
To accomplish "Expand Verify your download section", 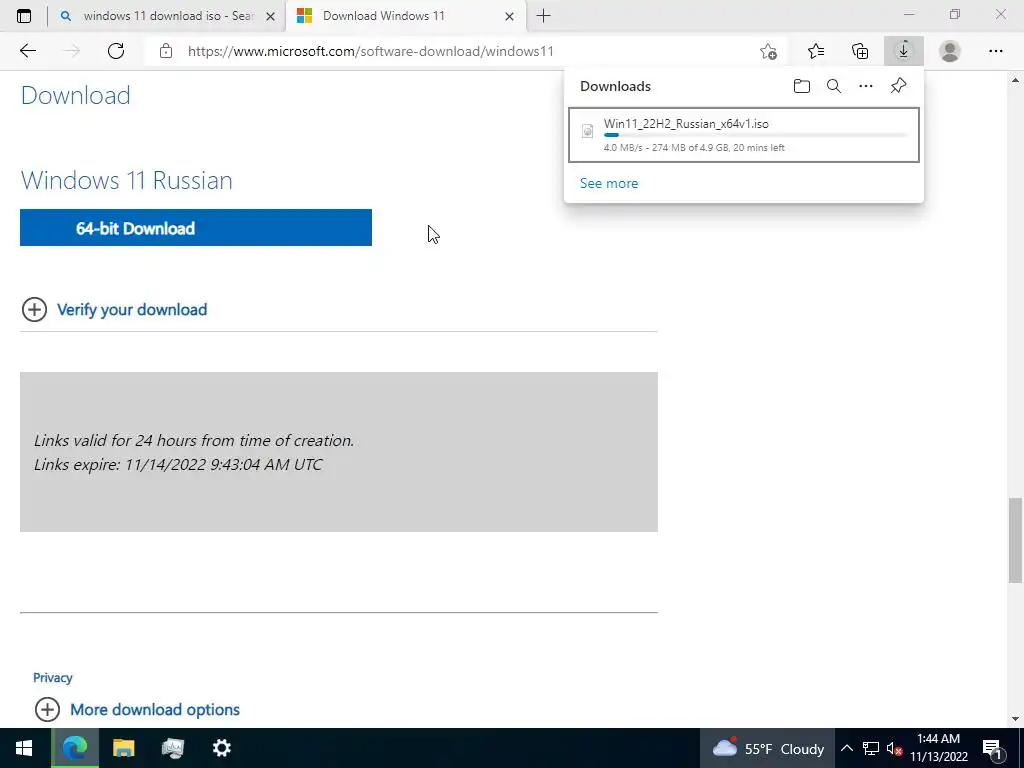I will pos(114,310).
